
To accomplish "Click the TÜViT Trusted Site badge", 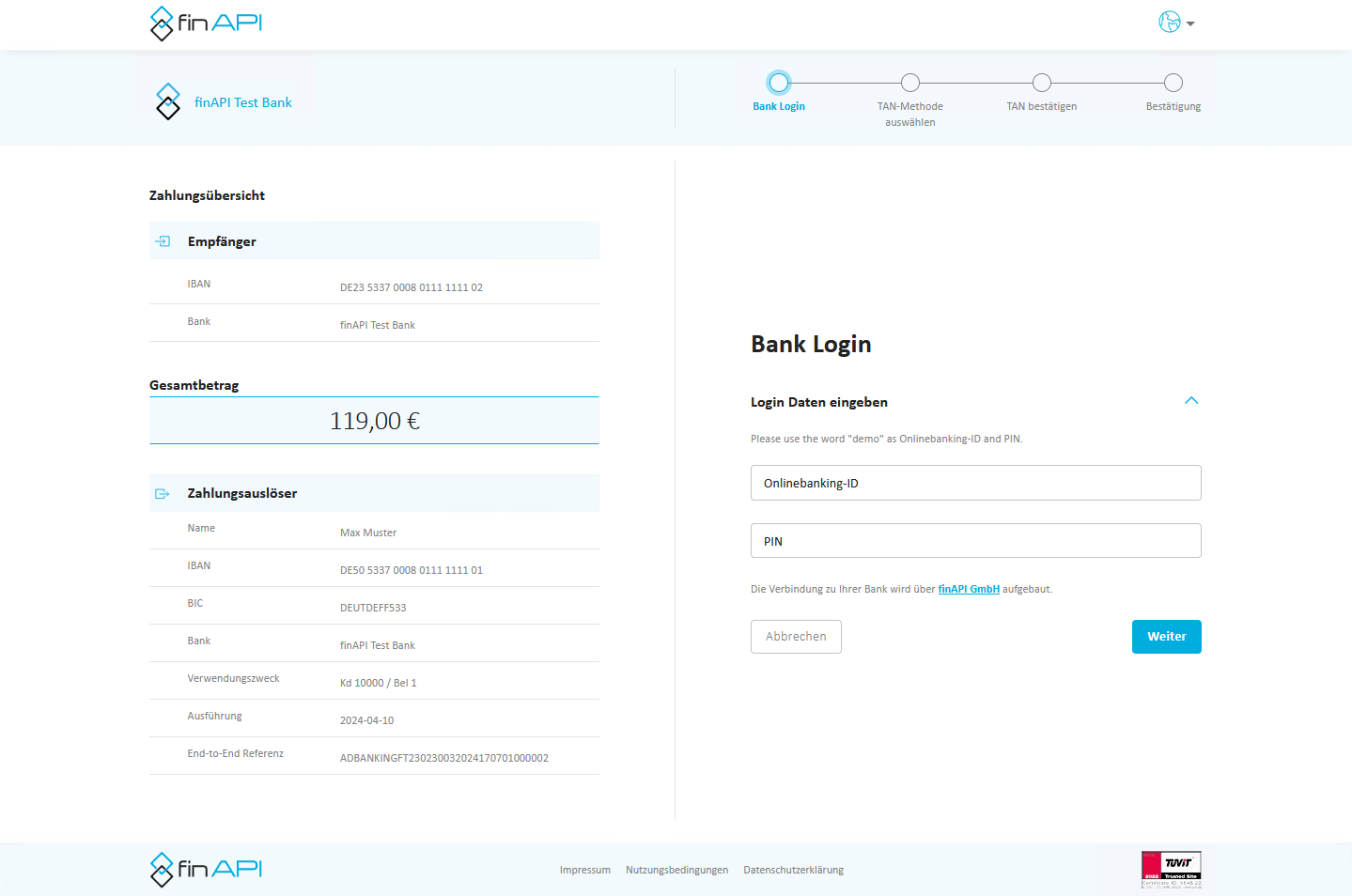I will [x=1172, y=870].
